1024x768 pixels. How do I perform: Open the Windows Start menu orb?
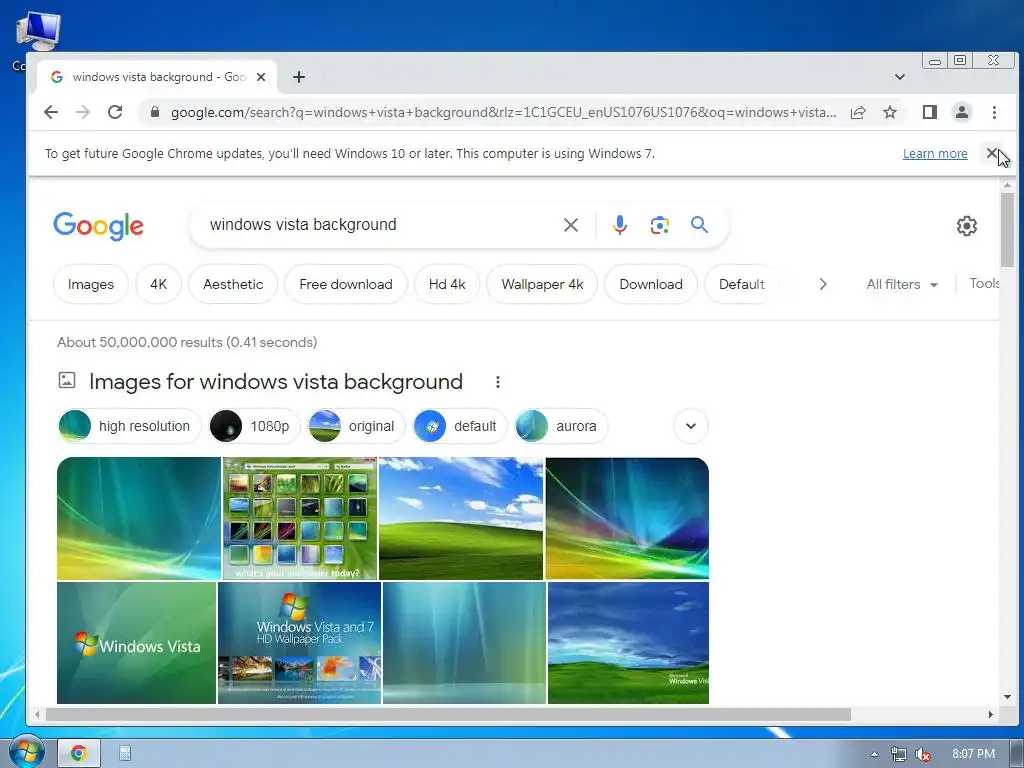(25, 752)
